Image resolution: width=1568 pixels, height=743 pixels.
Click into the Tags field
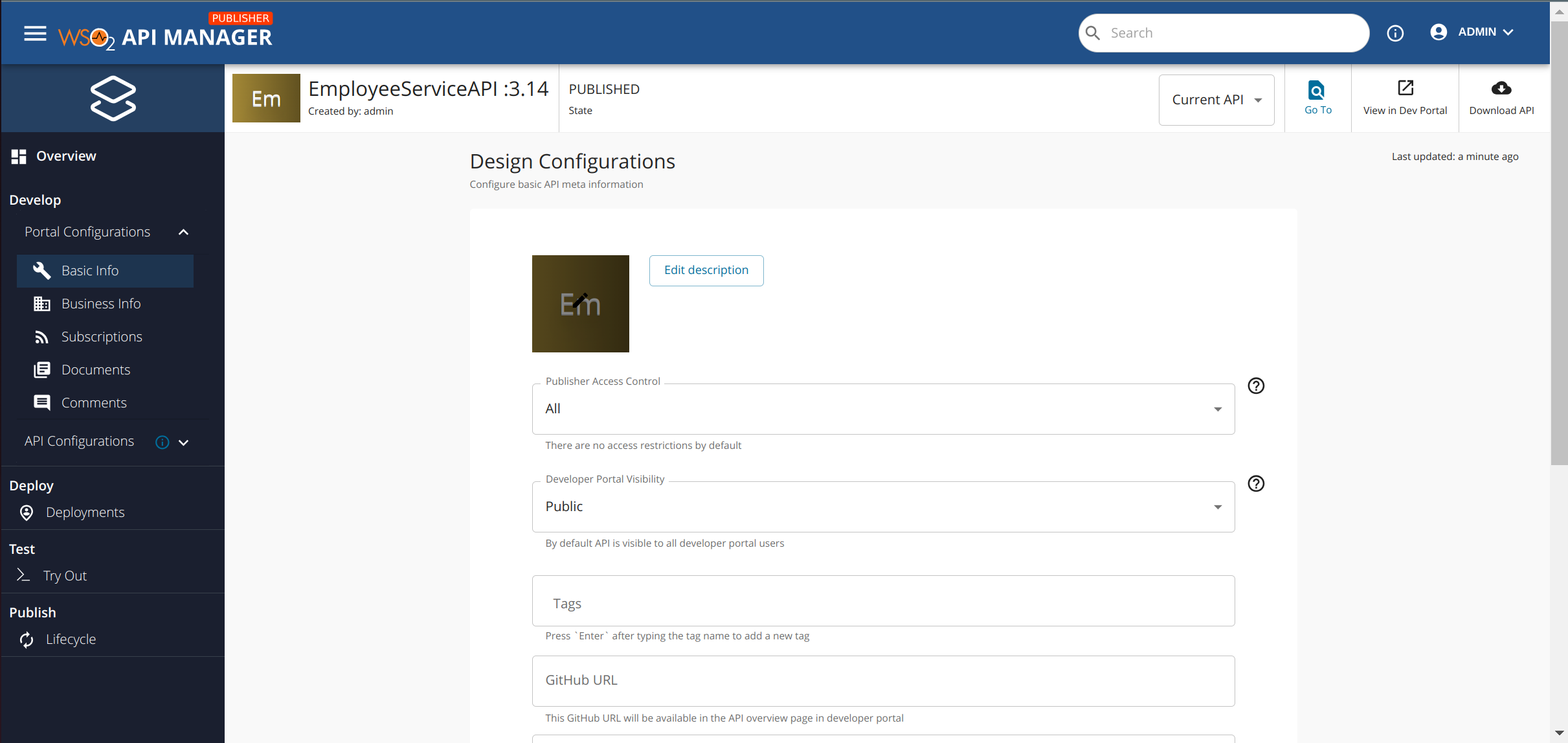(x=883, y=601)
